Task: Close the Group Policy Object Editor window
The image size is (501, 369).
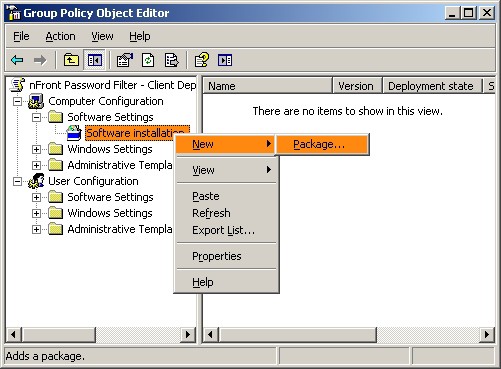Action: tap(487, 13)
